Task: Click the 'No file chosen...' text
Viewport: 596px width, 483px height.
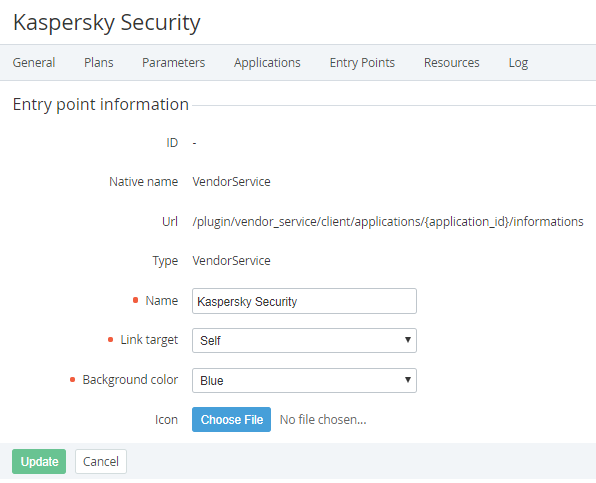Action: pyautogui.click(x=323, y=420)
